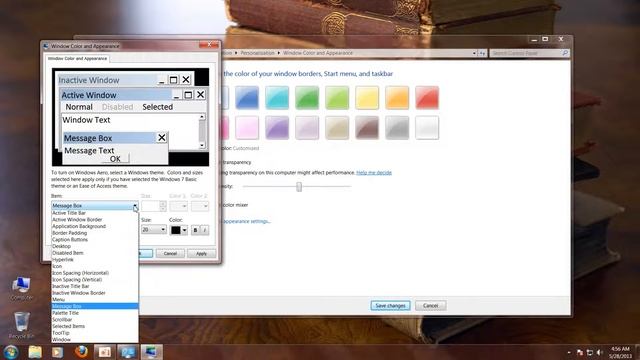This screenshot has width=640, height=360.
Task: Select the violet purple color swatch
Action: coord(277,128)
